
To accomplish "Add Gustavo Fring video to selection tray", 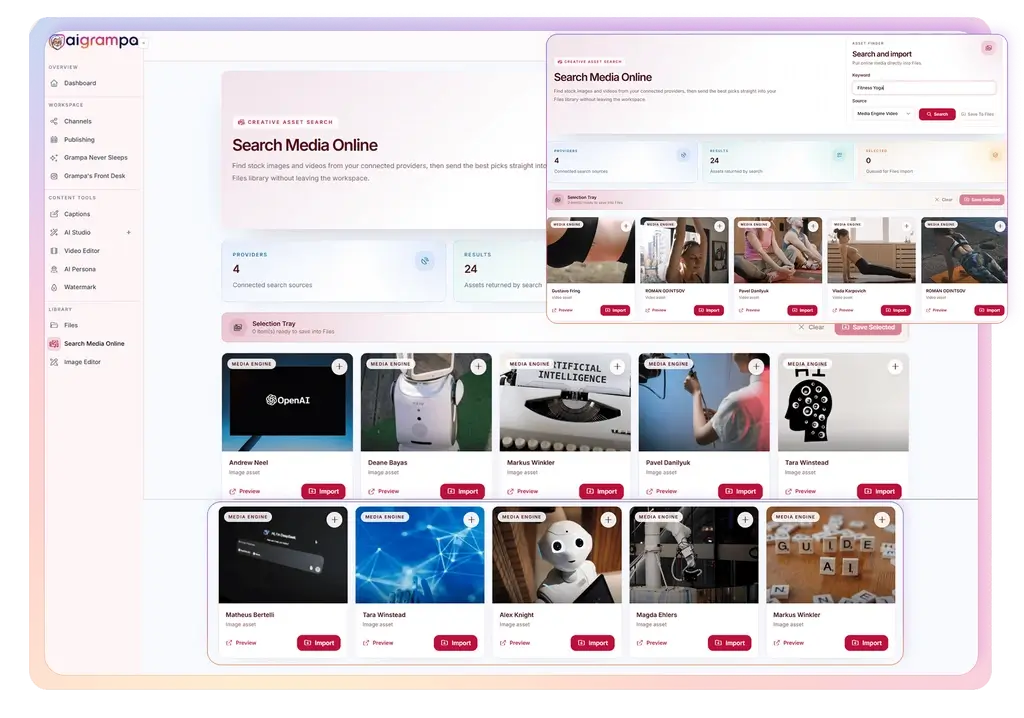I will click(x=626, y=226).
